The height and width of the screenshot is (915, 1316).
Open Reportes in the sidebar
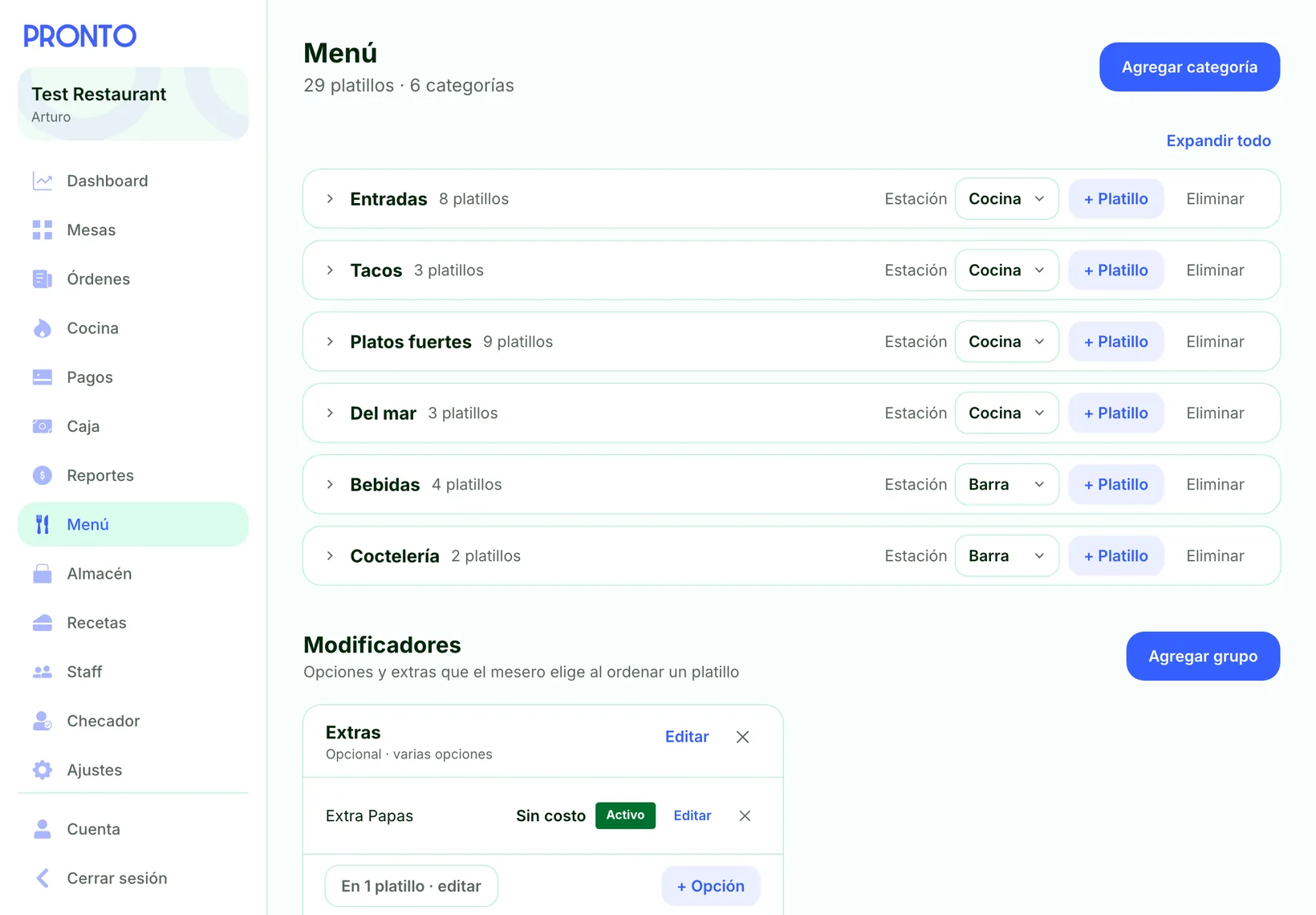click(133, 475)
